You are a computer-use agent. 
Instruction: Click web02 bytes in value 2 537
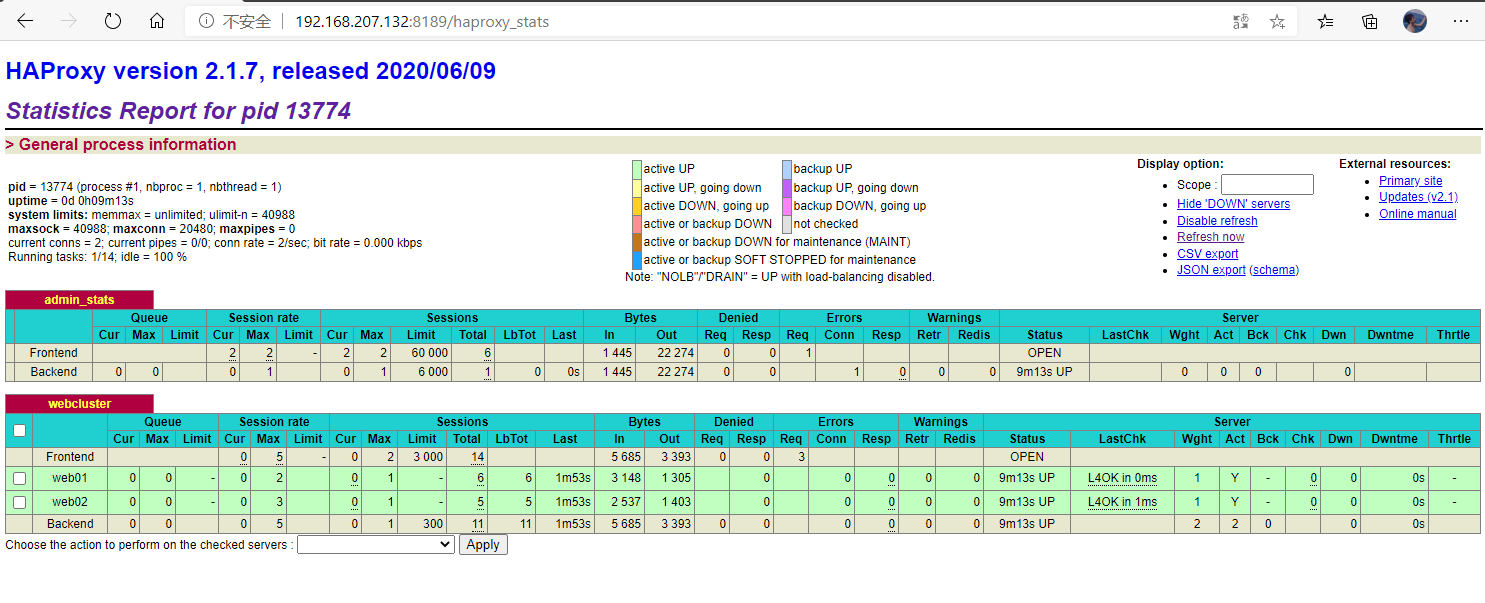coord(624,501)
